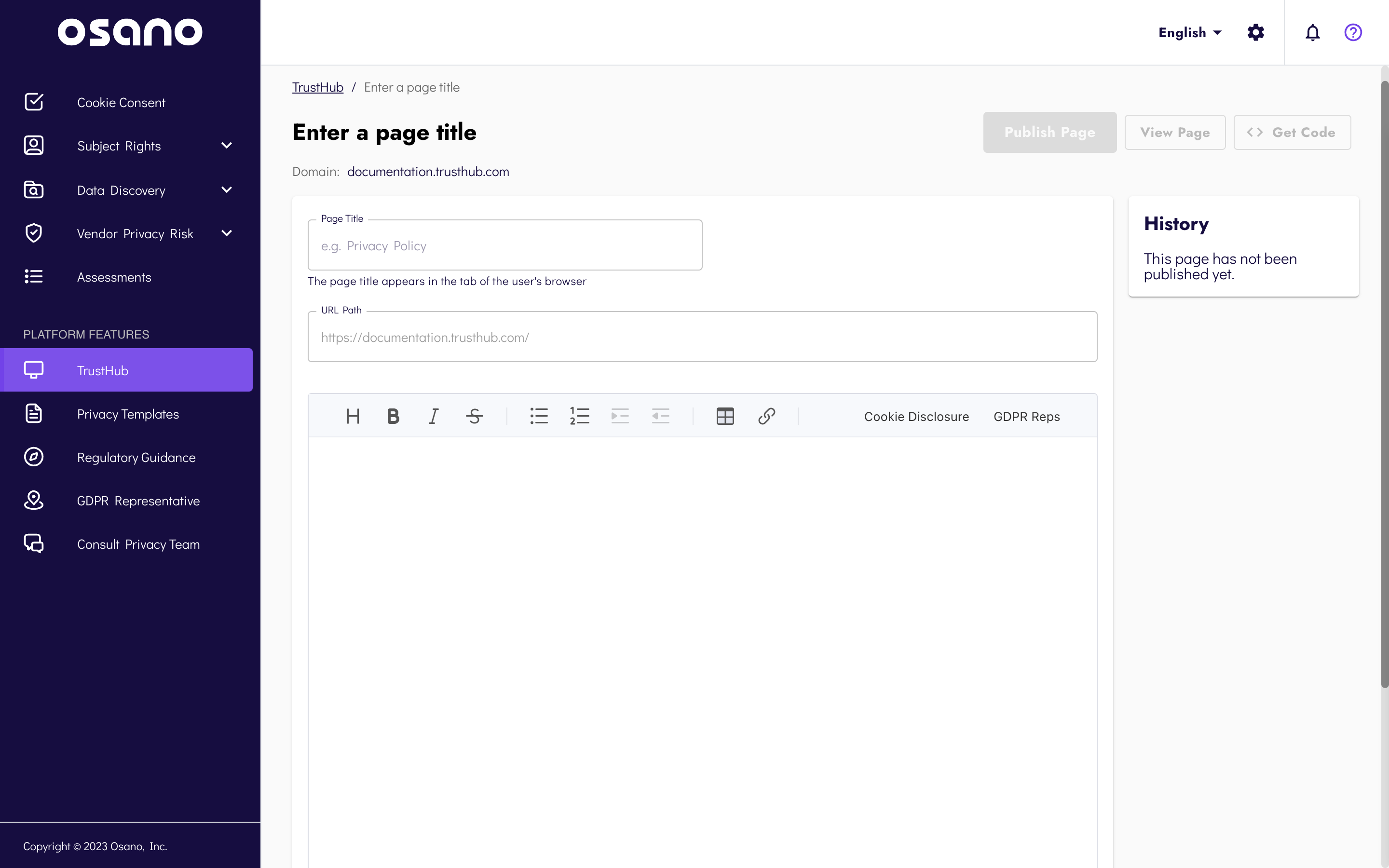This screenshot has width=1389, height=868.
Task: Open Privacy Templates in sidebar
Action: tap(128, 414)
